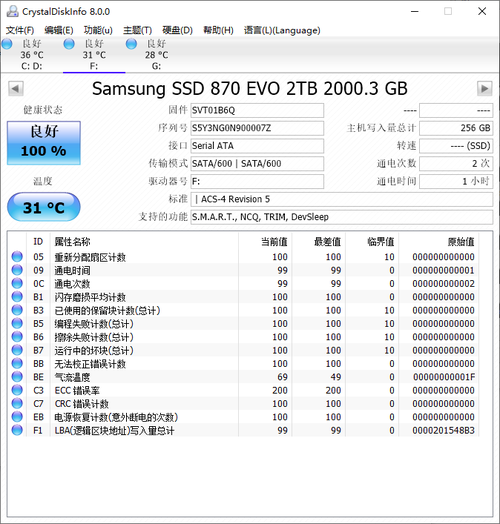This screenshot has width=500, height=524.
Task: Click the status orb for attribute EB
Action: [17, 417]
